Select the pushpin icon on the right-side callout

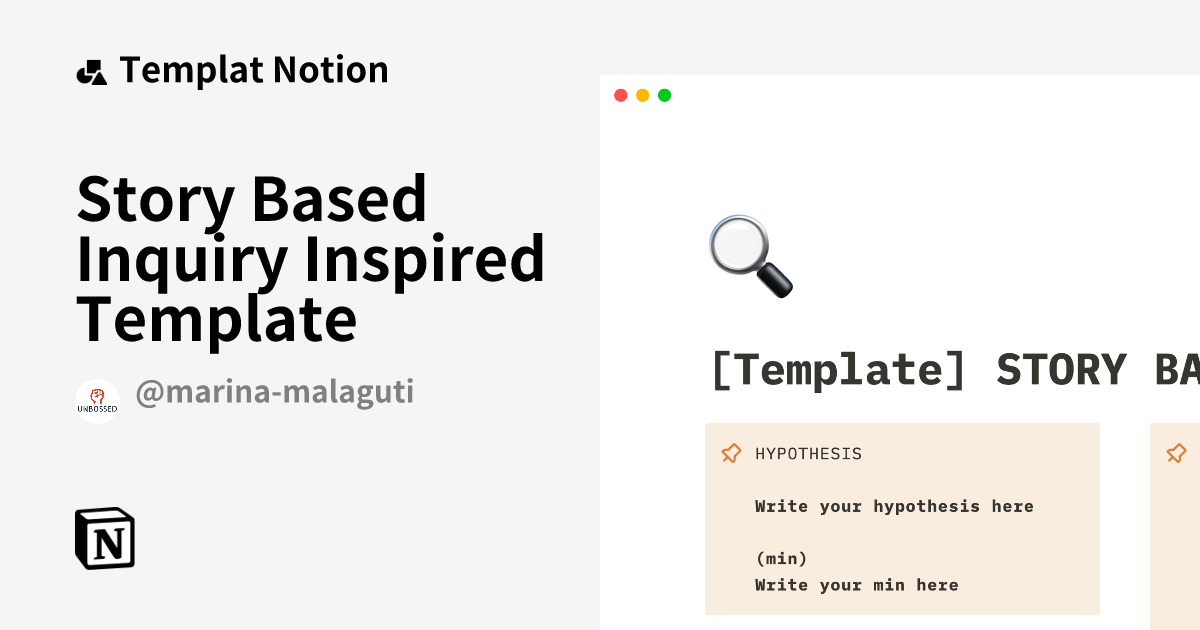1176,453
